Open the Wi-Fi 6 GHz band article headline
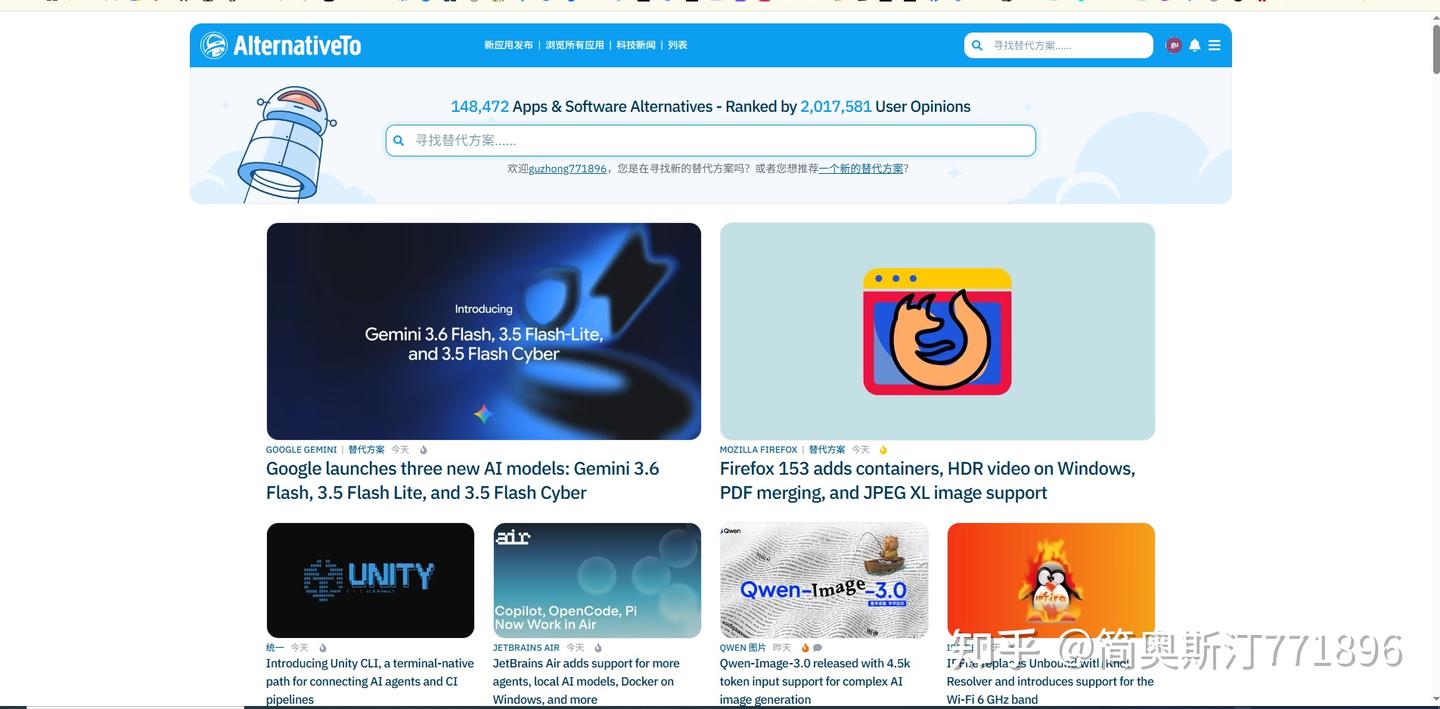The image size is (1440, 709). [1050, 682]
